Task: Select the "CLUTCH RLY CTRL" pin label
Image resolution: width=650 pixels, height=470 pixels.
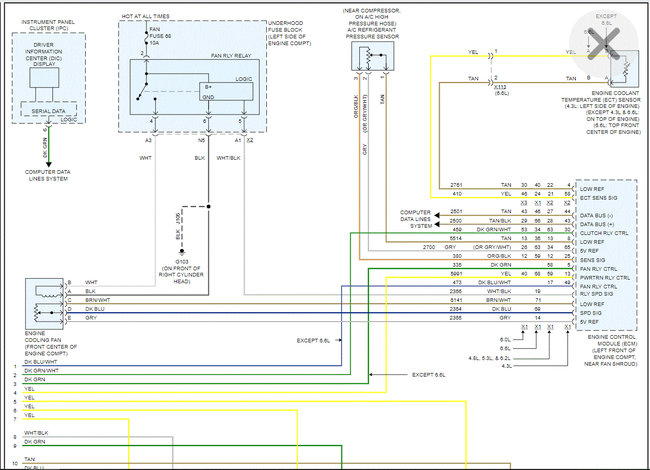Action: click(x=604, y=233)
